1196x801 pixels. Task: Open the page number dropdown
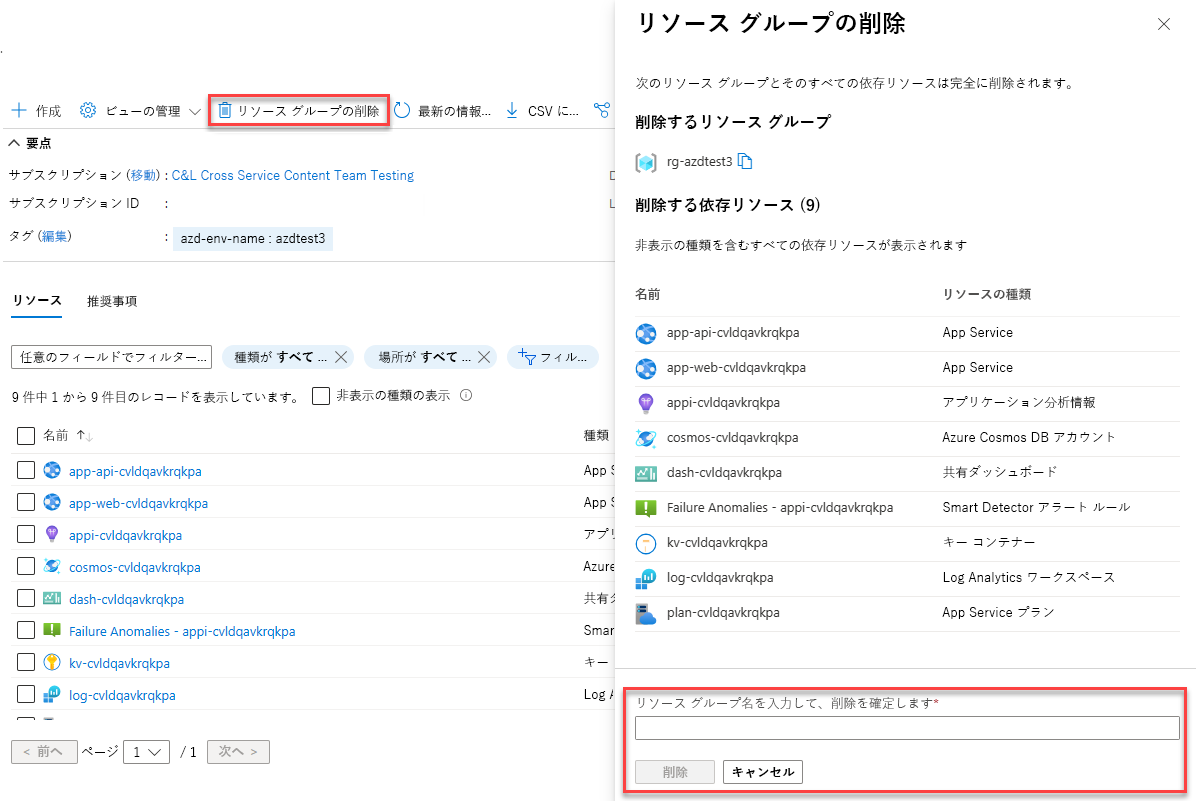pos(146,752)
